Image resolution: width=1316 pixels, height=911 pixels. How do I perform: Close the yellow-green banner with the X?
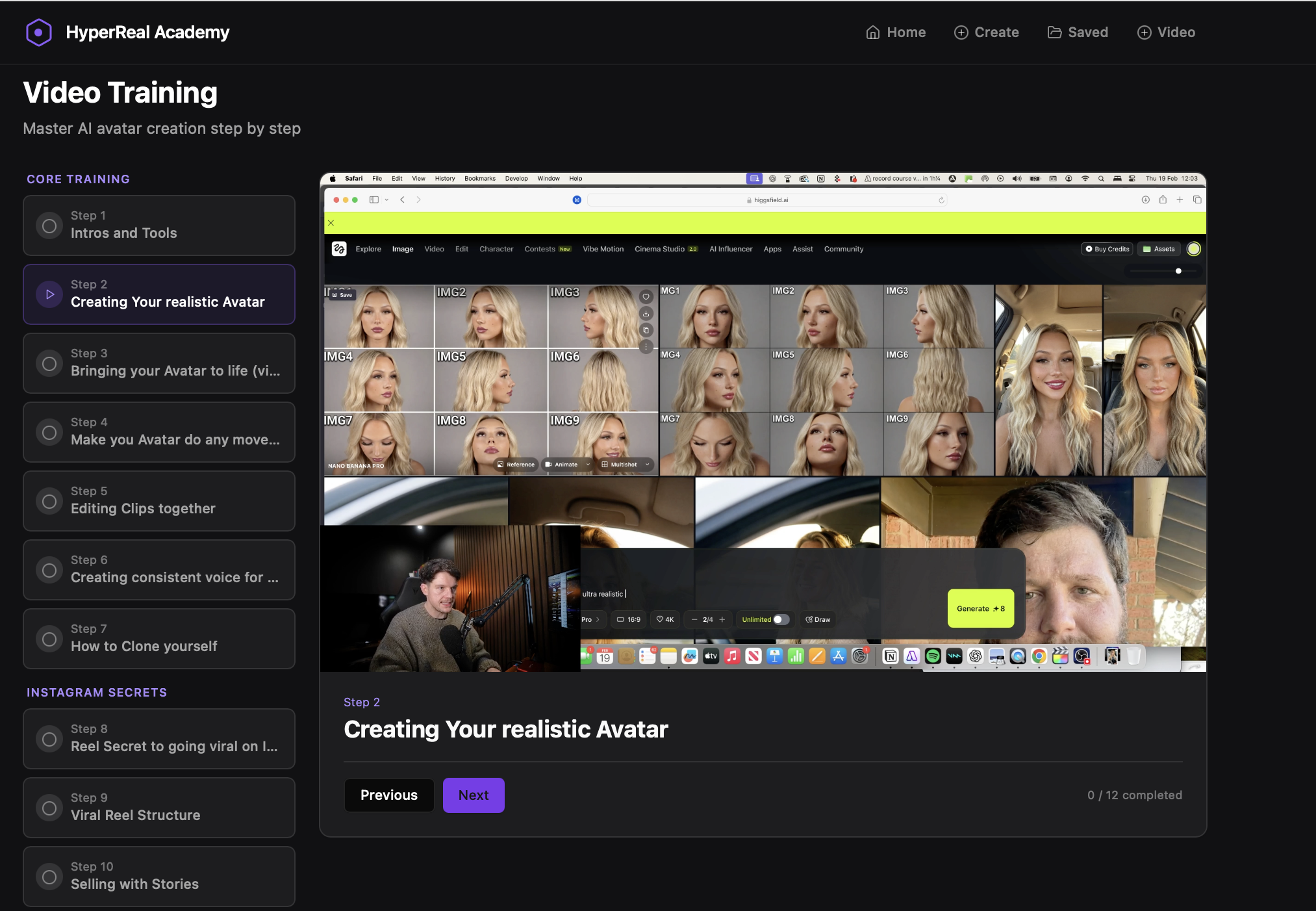[331, 223]
